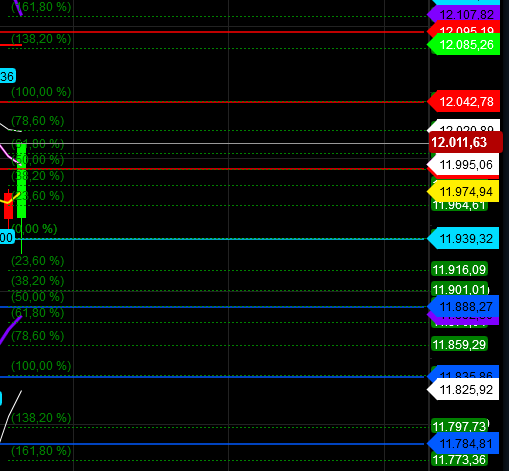Viewport: 509px width, 471px height.
Task: Click the green 11.797,73 level value
Action: coord(459,426)
